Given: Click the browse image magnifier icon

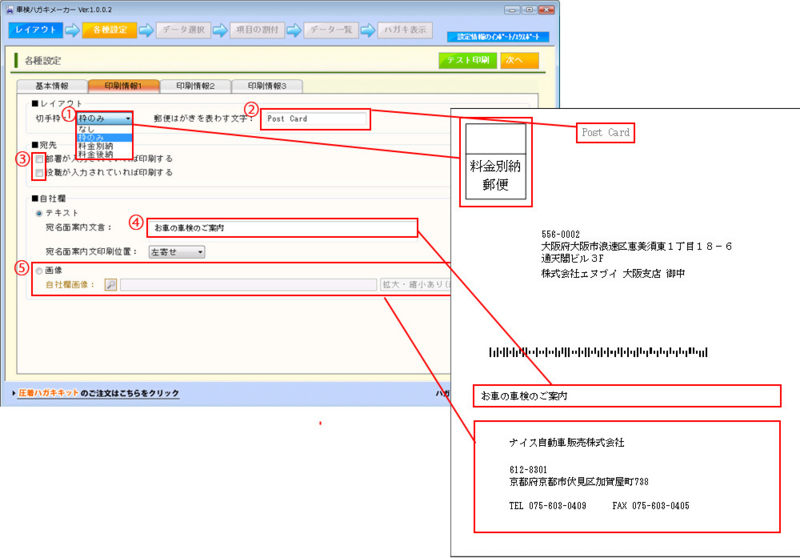Looking at the screenshot, I should 111,285.
